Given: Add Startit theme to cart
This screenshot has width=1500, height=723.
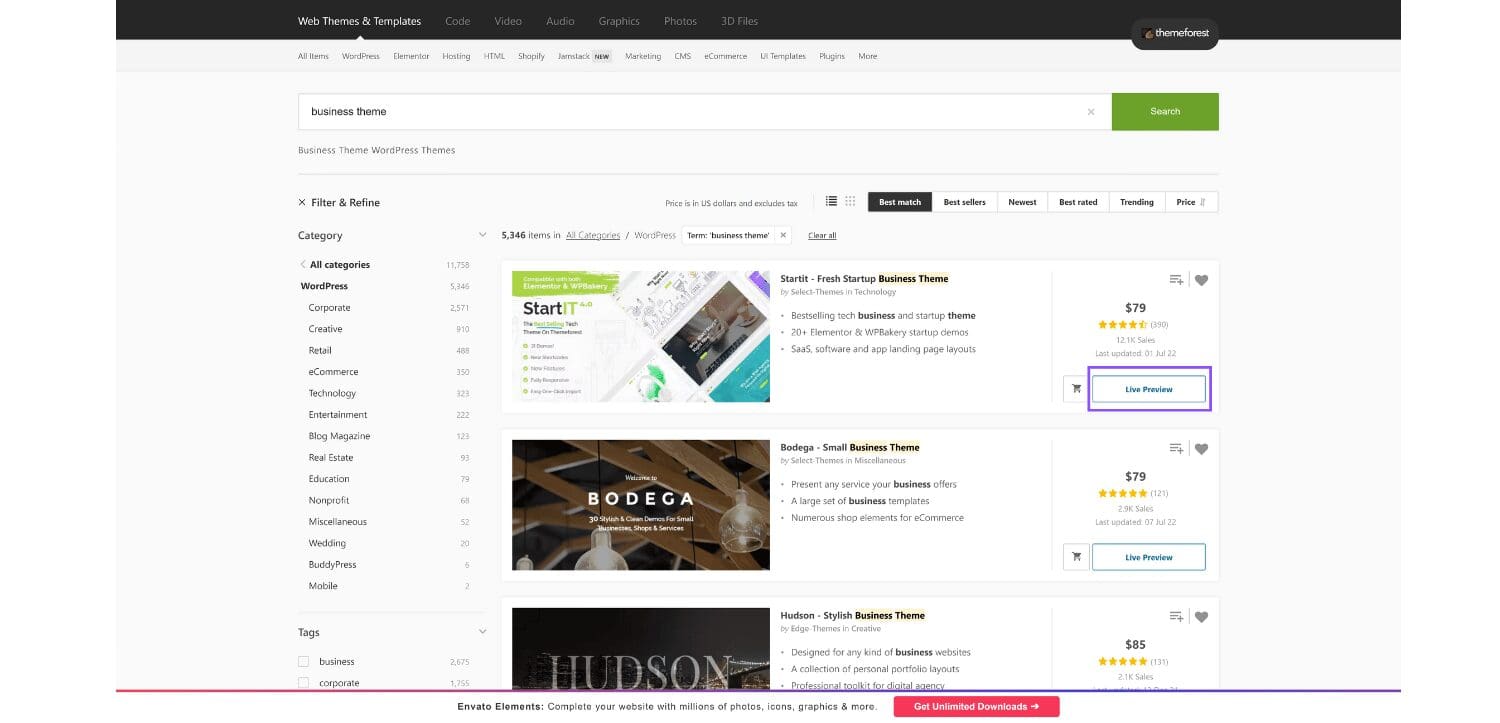Looking at the screenshot, I should pyautogui.click(x=1076, y=389).
